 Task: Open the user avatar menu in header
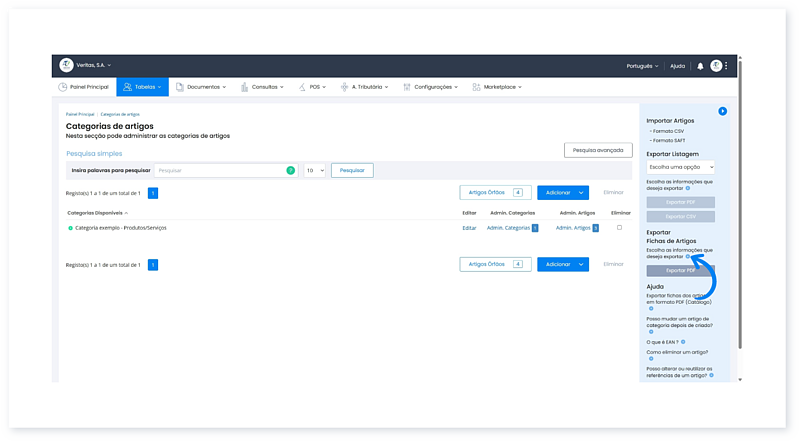[x=716, y=66]
